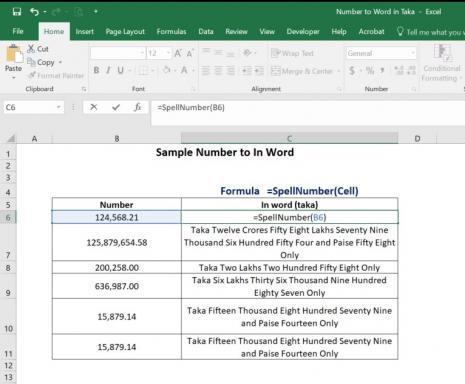Click the Font Color A icon

pos(184,70)
